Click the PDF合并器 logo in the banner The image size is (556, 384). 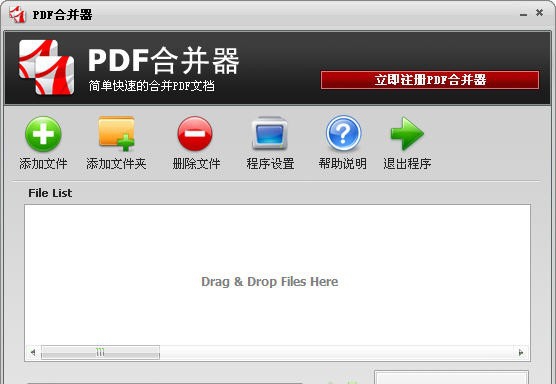[x=46, y=67]
